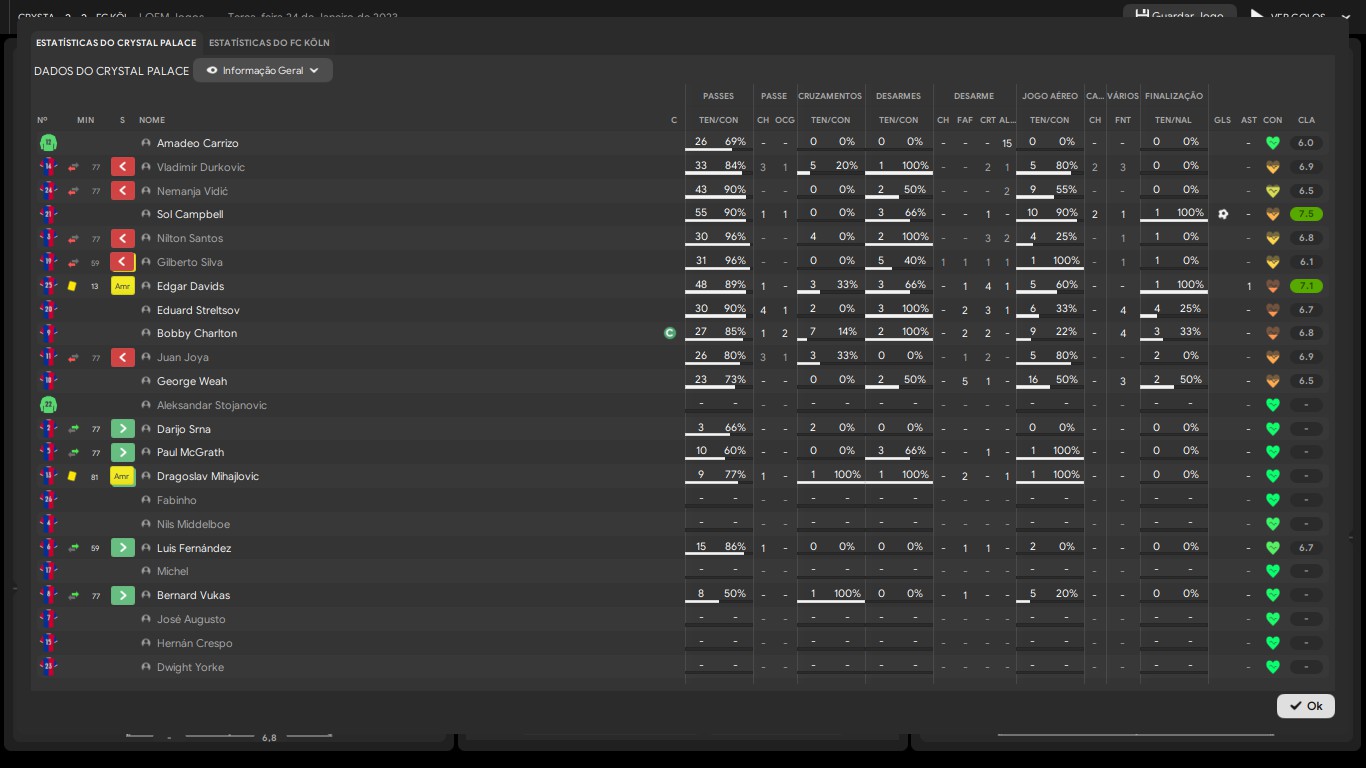The image size is (1366, 768).
Task: Sort by the AST column header
Action: 1249,120
